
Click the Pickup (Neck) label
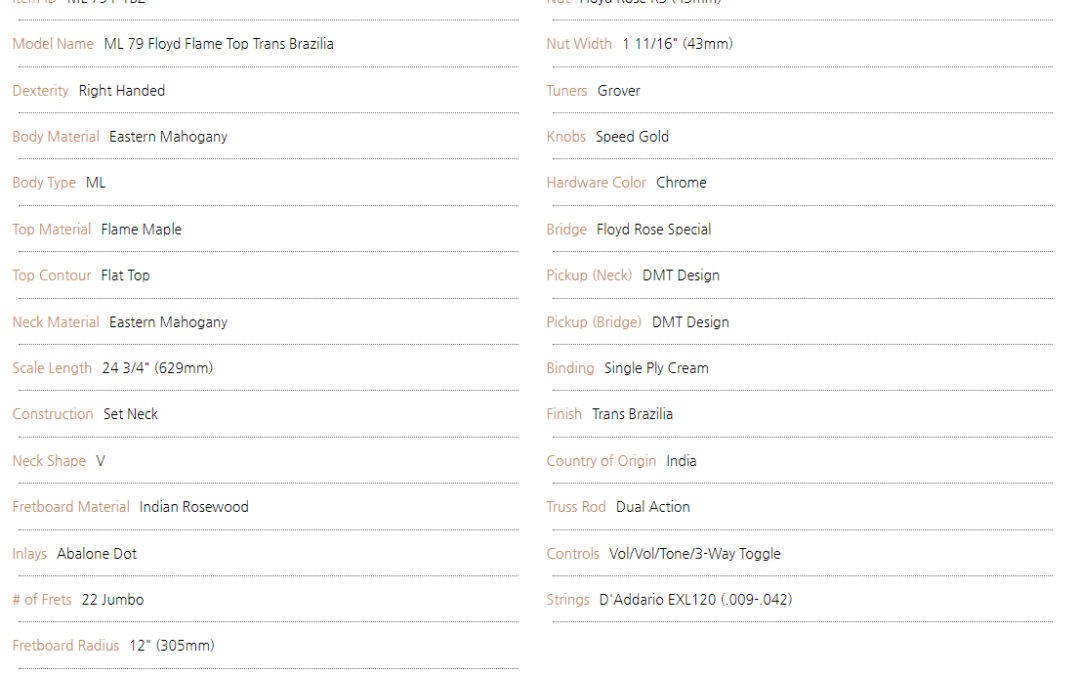pos(590,276)
